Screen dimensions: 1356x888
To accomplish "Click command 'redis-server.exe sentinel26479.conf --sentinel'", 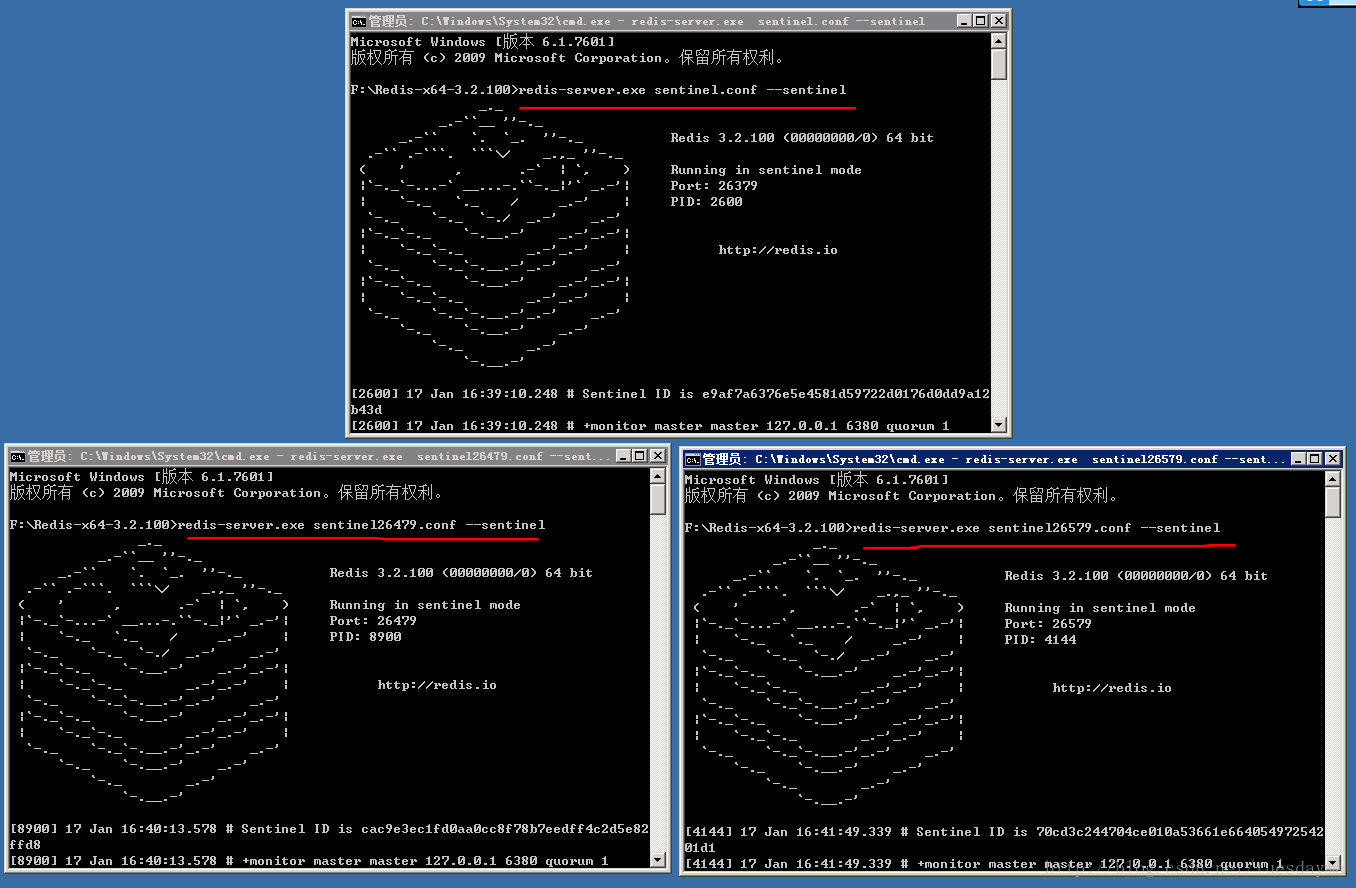I will (x=362, y=525).
